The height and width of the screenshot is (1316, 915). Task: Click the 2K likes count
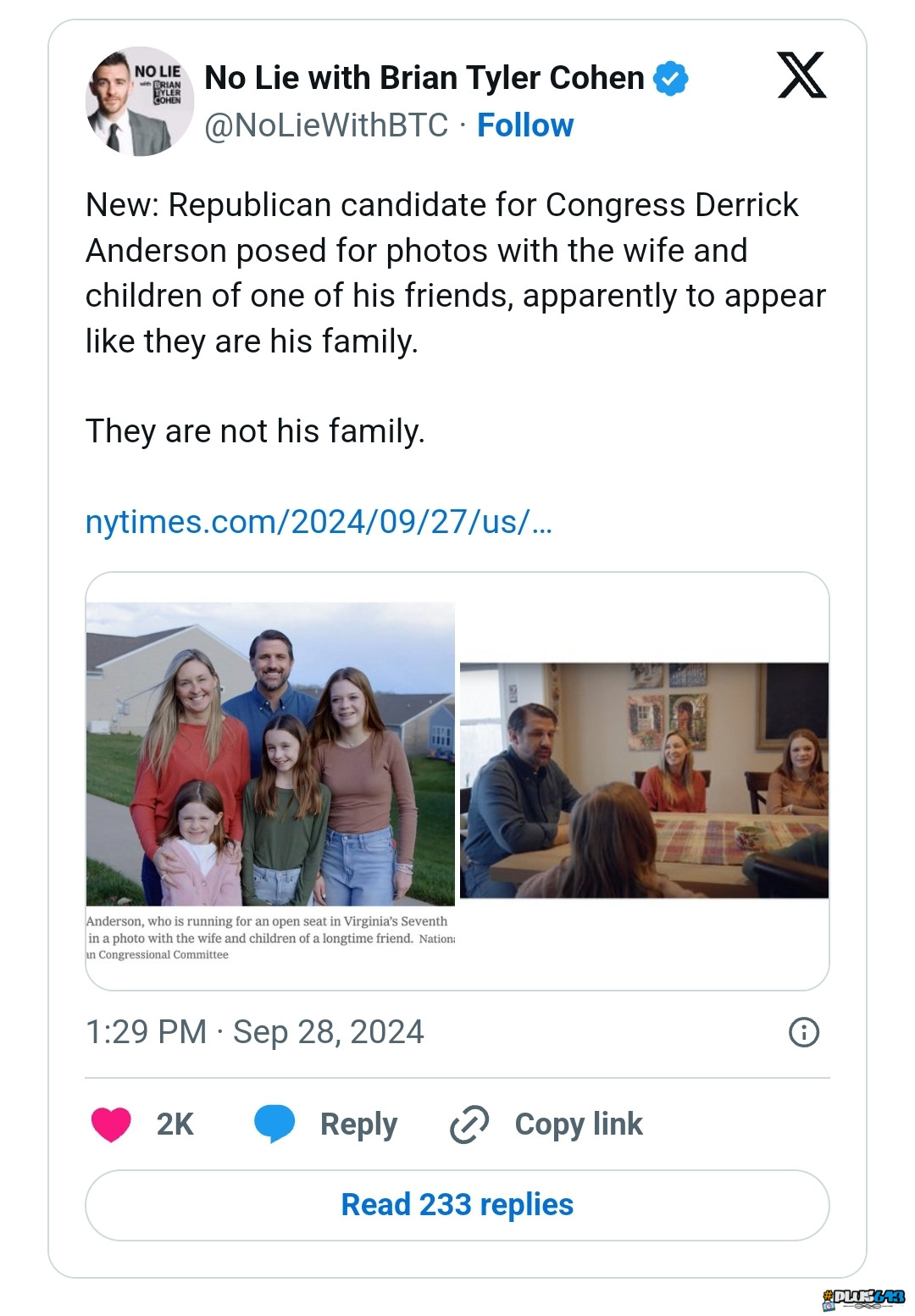tap(175, 1124)
